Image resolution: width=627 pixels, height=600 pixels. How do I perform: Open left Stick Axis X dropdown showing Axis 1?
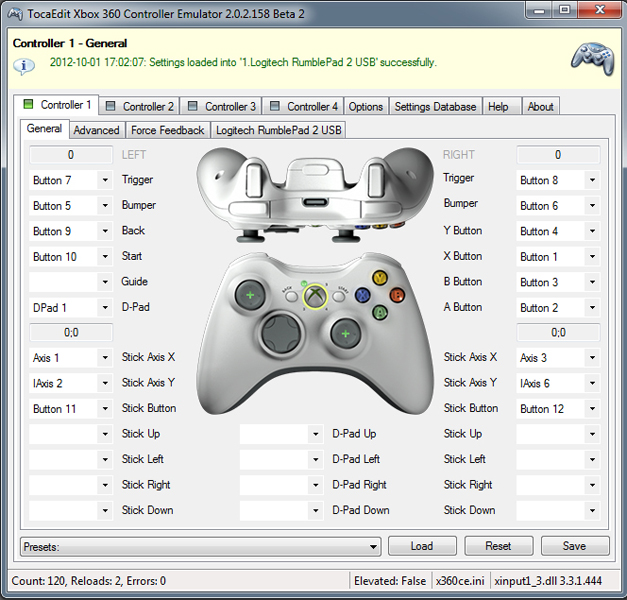click(71, 358)
